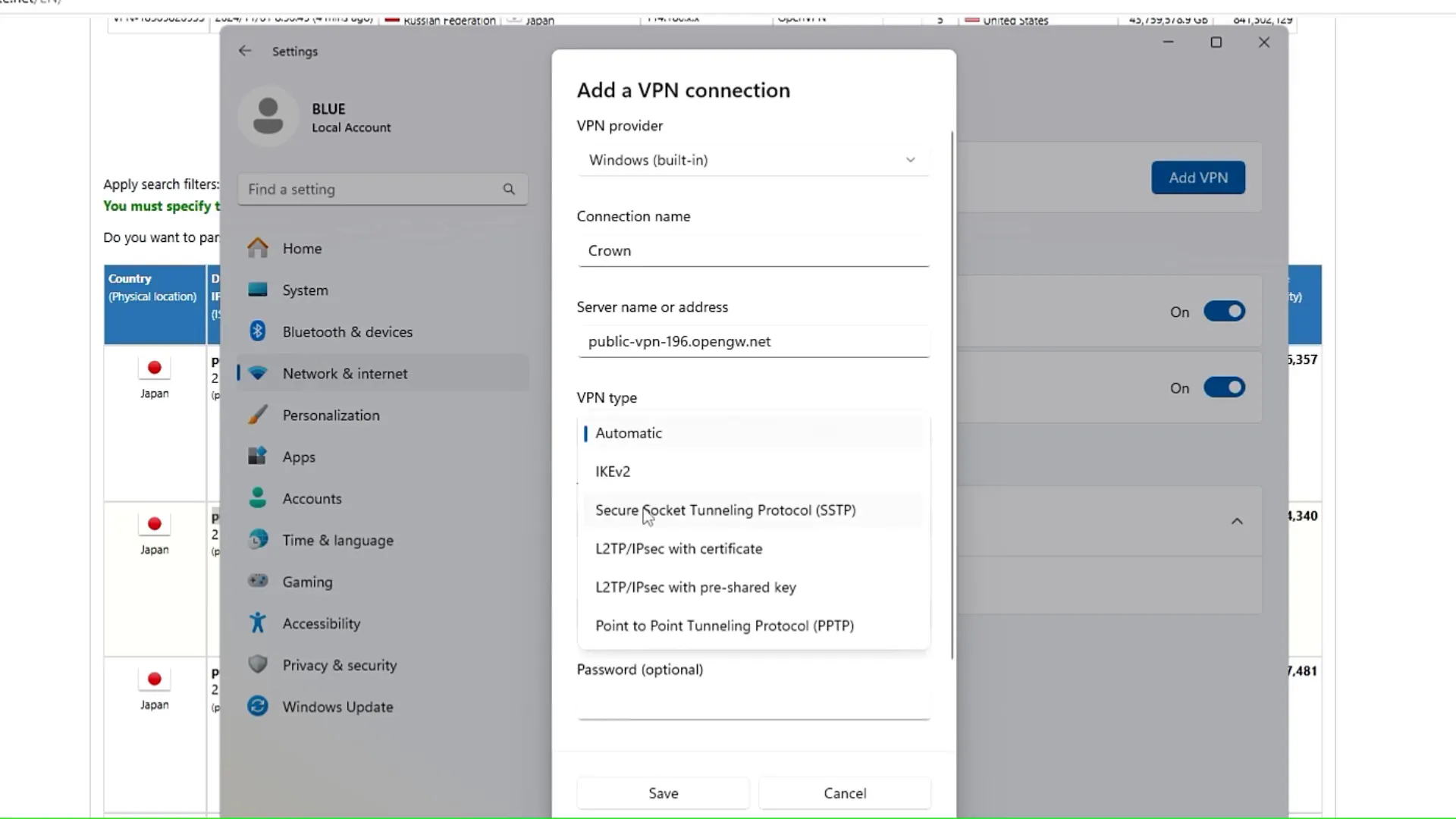Viewport: 1456px width, 819px height.
Task: Open System settings page
Action: [383, 290]
